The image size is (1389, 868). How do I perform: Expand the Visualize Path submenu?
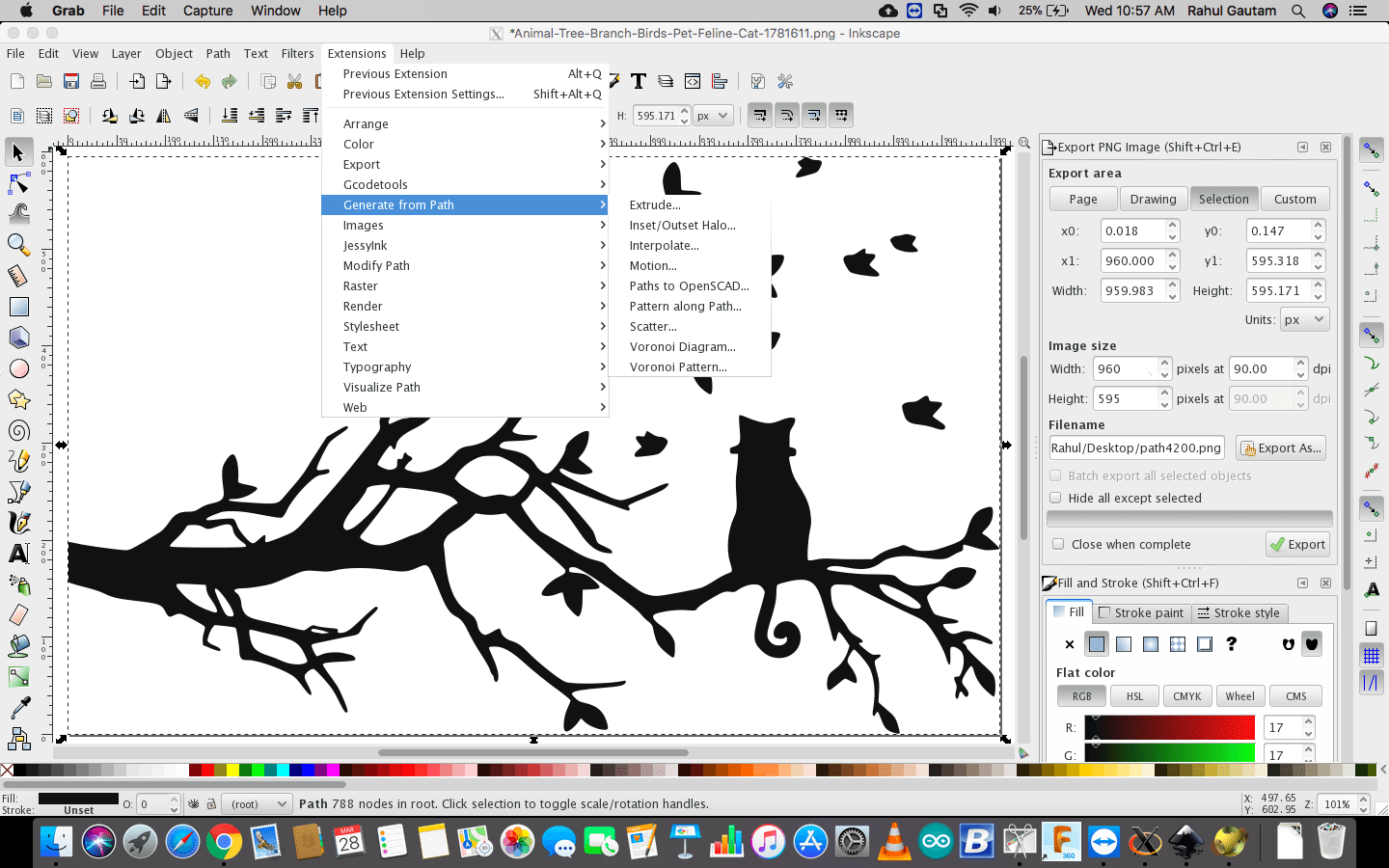(465, 387)
